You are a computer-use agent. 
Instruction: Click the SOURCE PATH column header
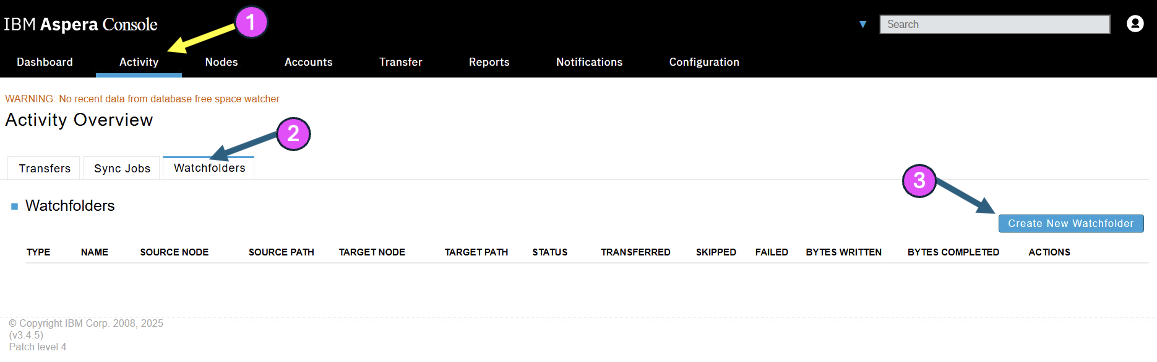coord(281,252)
